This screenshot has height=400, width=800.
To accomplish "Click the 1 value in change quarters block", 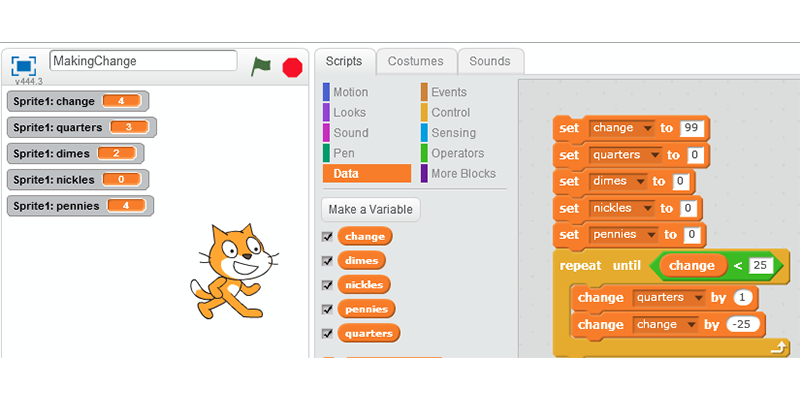I will [743, 298].
